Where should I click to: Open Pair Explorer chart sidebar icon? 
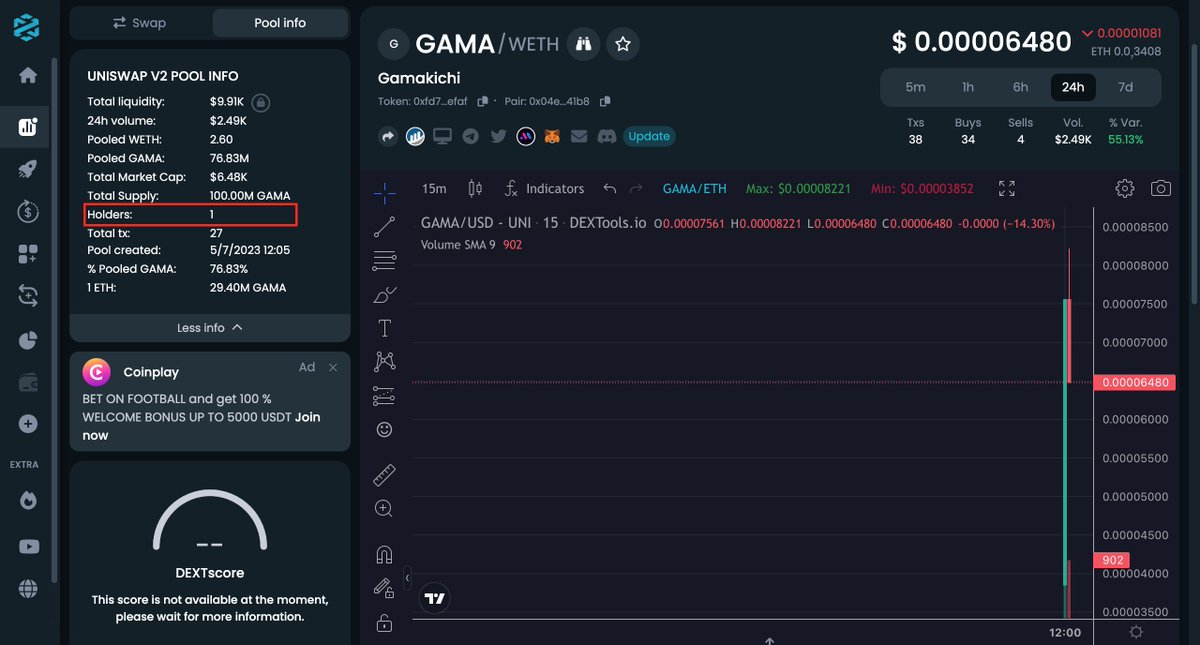click(x=28, y=127)
